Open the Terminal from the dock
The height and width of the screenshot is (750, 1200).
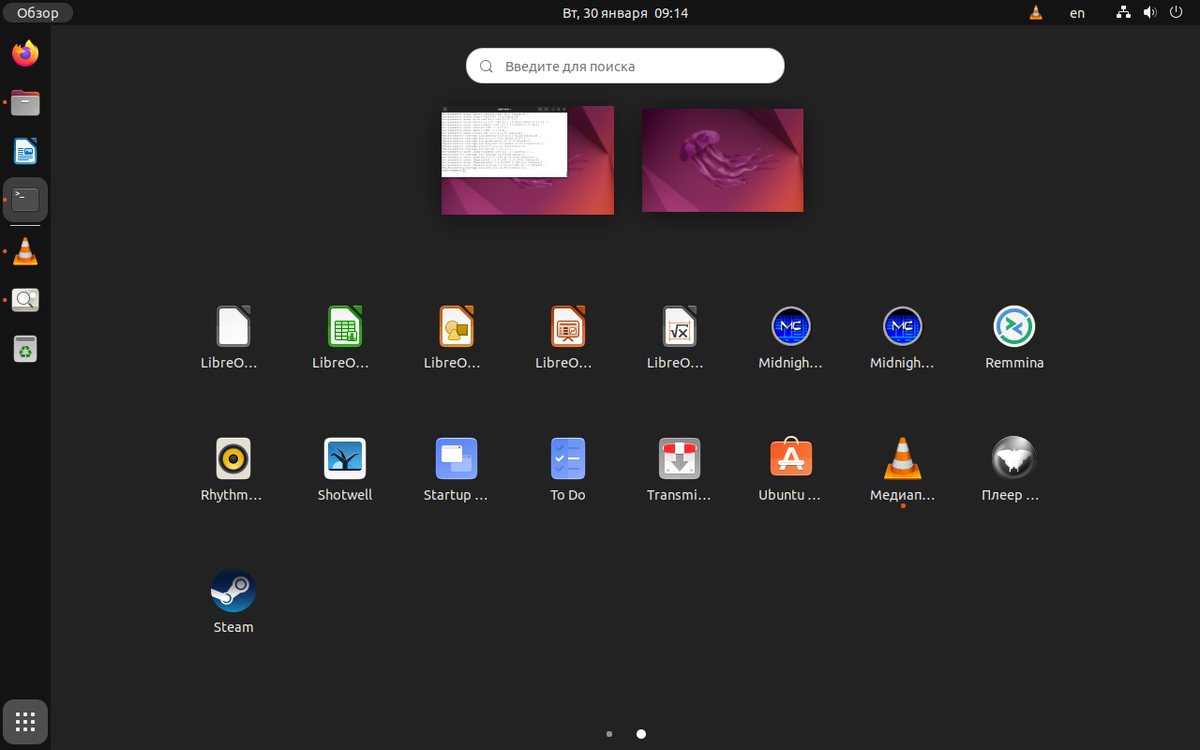coord(25,199)
